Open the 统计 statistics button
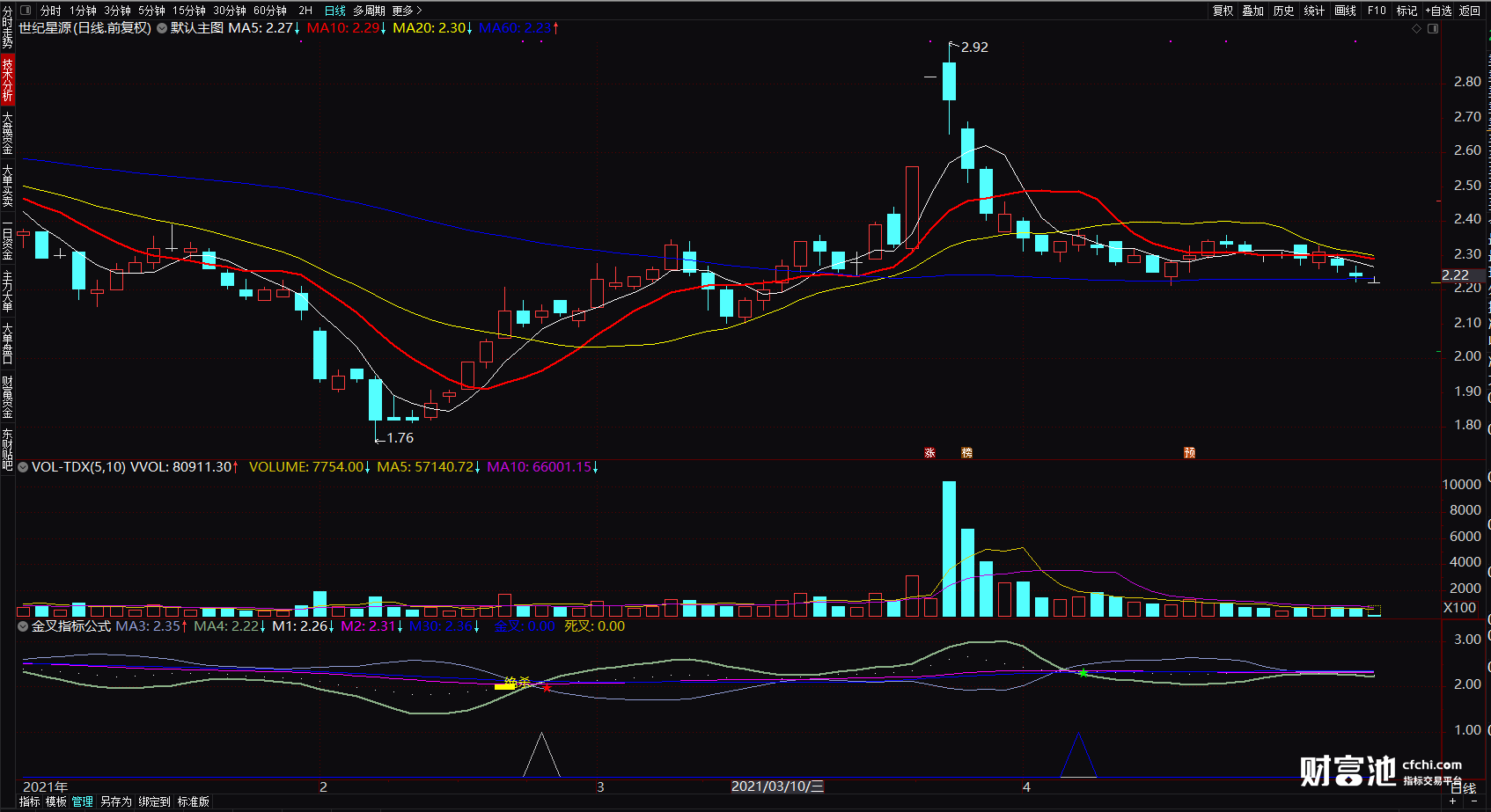Viewport: 1491px width, 812px height. (1314, 11)
